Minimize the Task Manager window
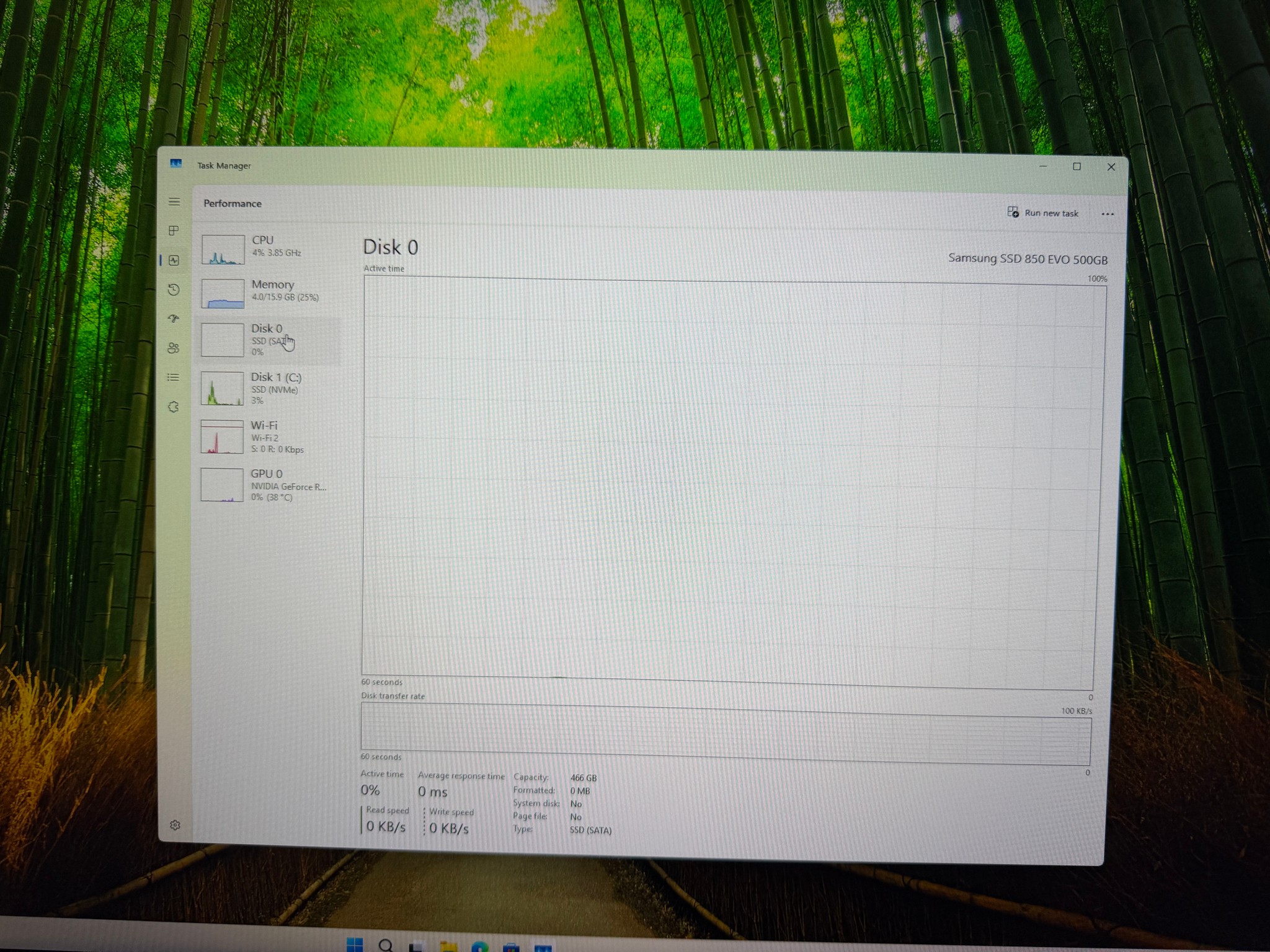Image resolution: width=1270 pixels, height=952 pixels. click(x=1043, y=166)
